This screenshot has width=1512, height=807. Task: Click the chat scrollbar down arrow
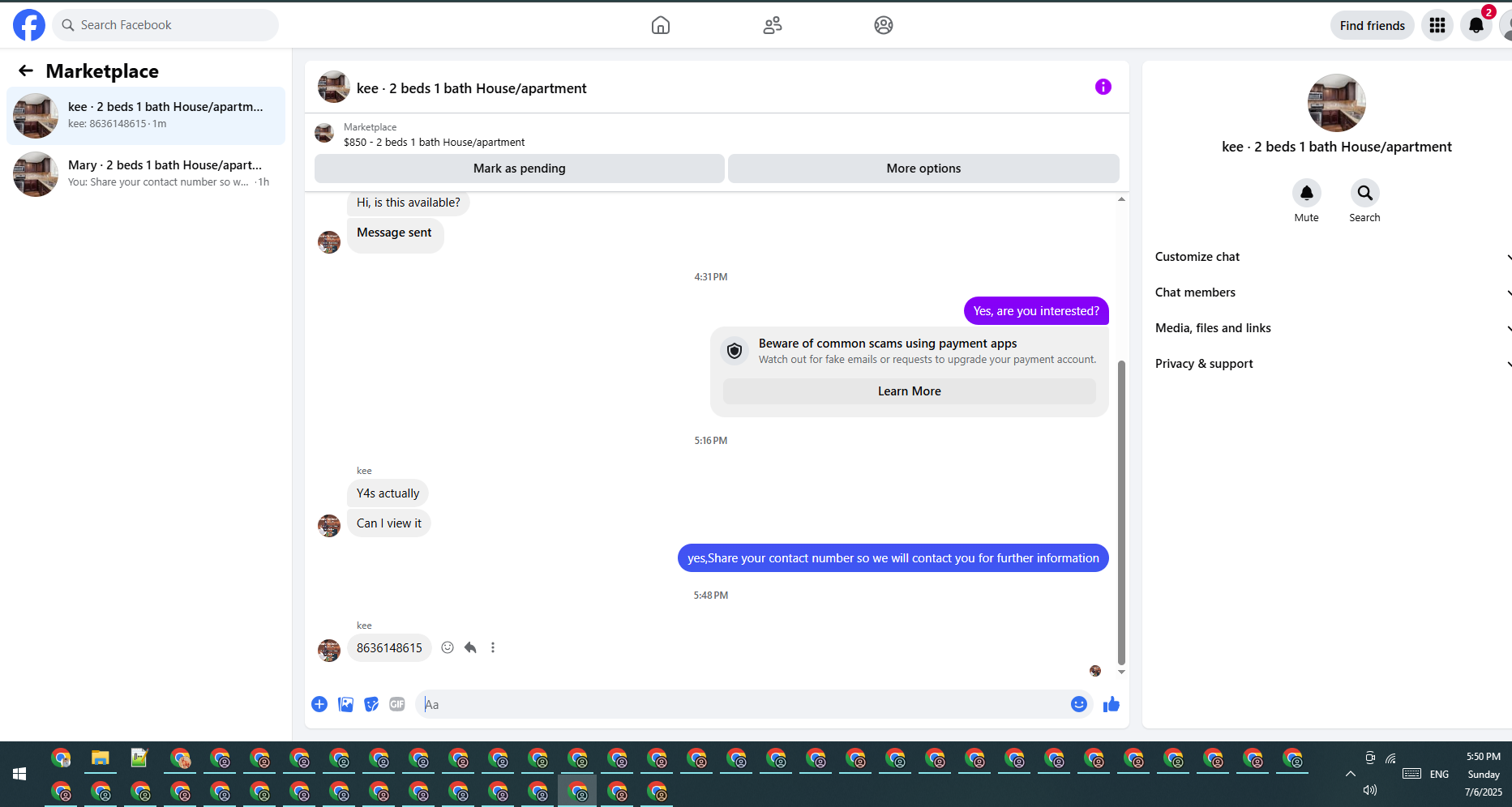(1122, 672)
